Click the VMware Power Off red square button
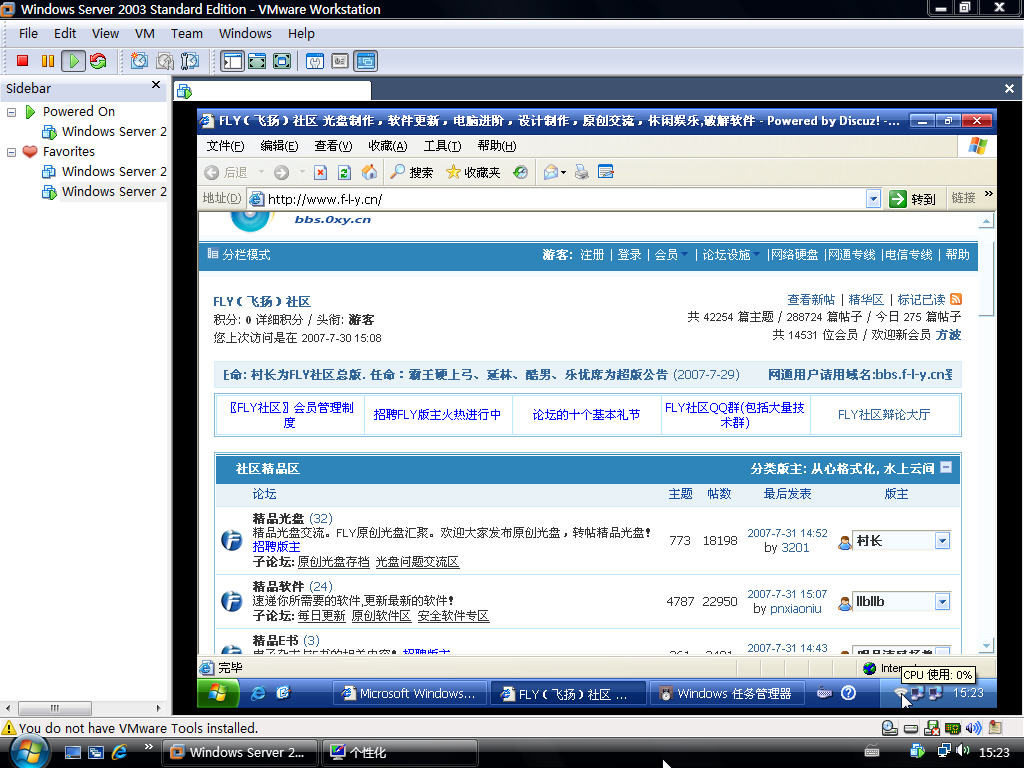The image size is (1024, 768). 22,61
